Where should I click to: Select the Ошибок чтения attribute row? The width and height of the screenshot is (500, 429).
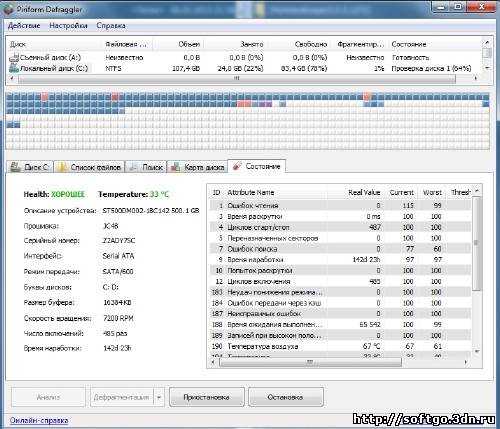340,205
